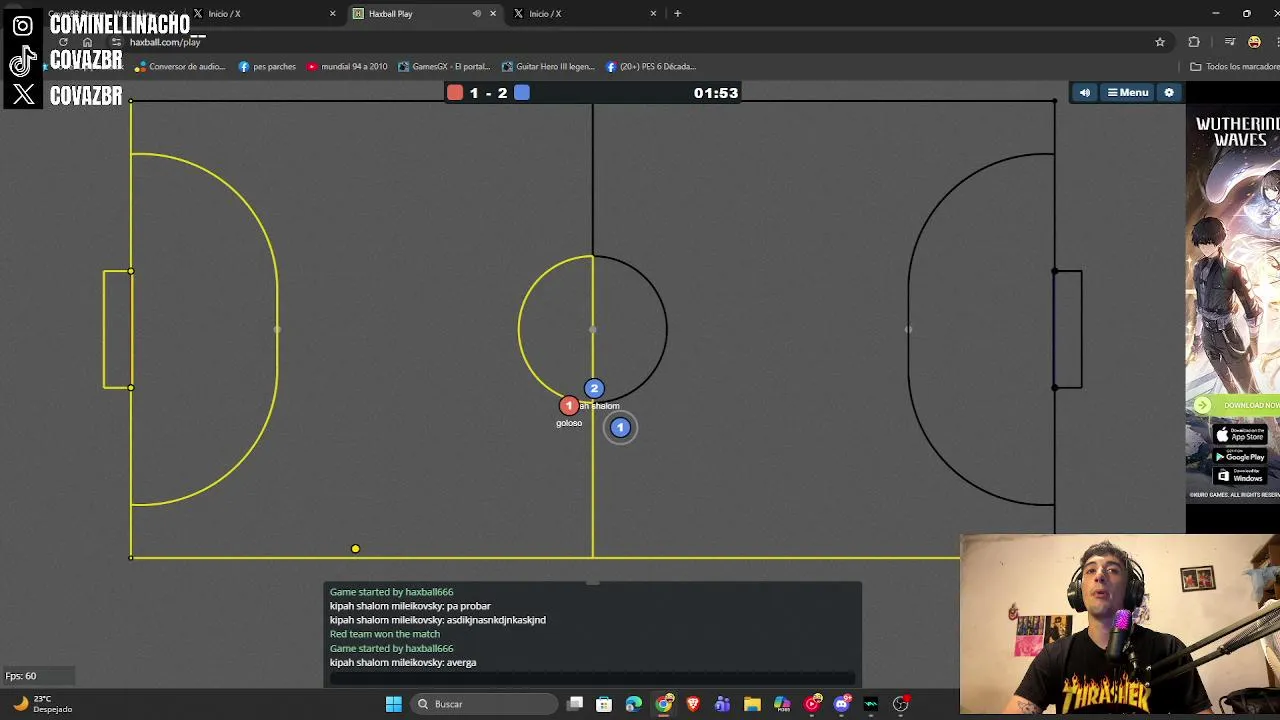
Task: Open the browser extensions puzzle icon
Action: pos(1194,42)
